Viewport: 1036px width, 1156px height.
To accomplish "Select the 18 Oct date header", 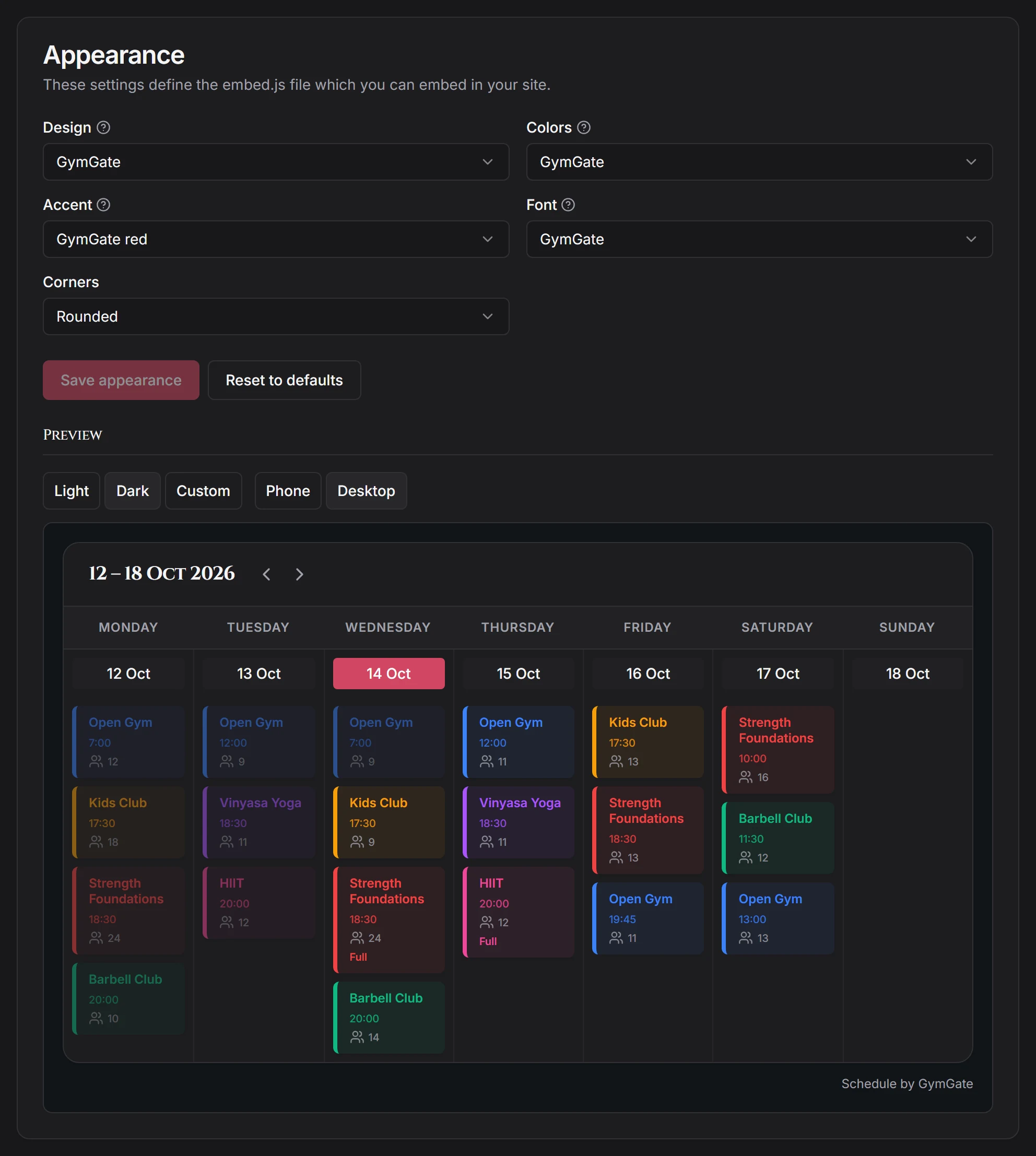I will click(x=908, y=674).
